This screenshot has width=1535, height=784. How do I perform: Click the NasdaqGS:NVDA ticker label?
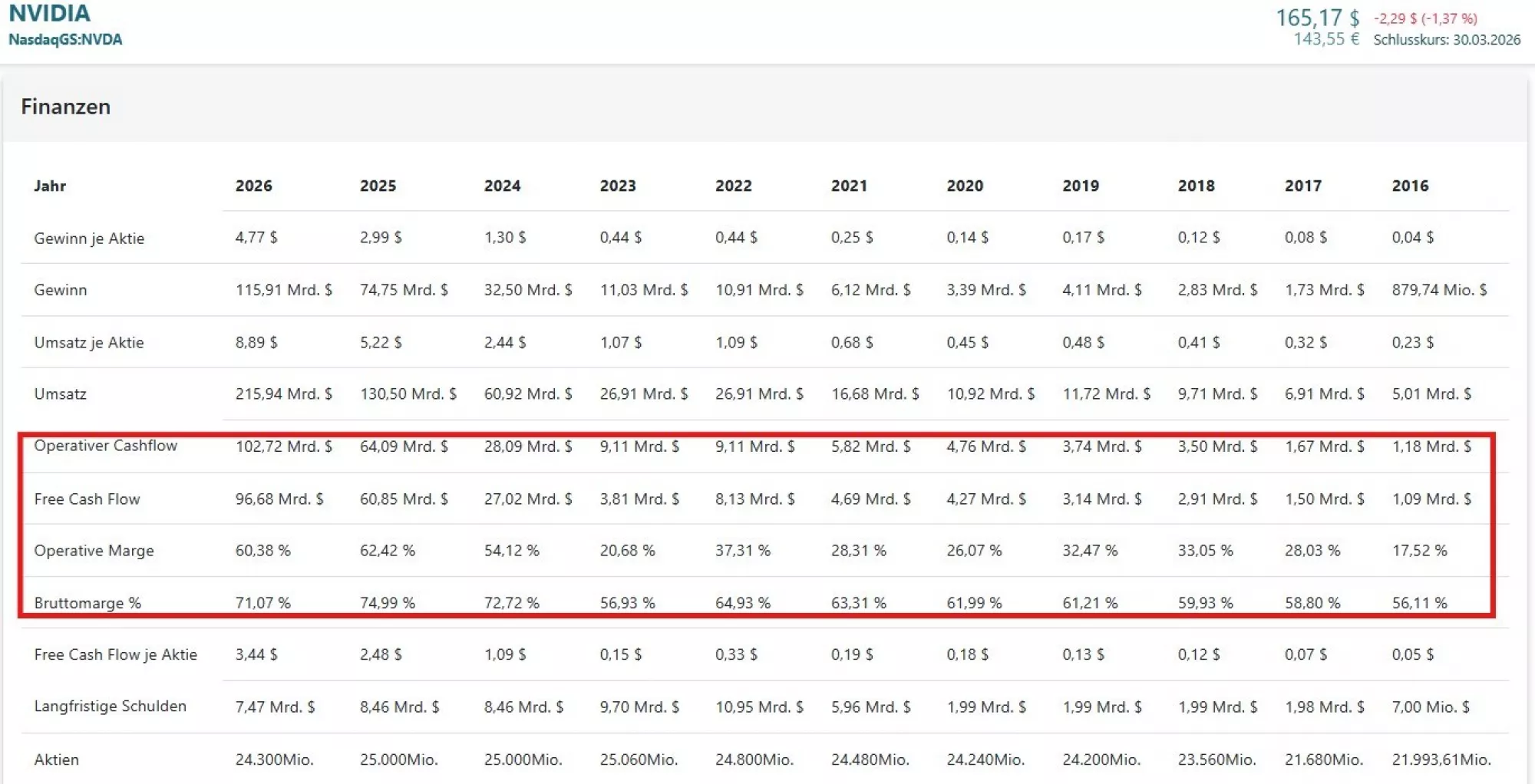tap(65, 39)
